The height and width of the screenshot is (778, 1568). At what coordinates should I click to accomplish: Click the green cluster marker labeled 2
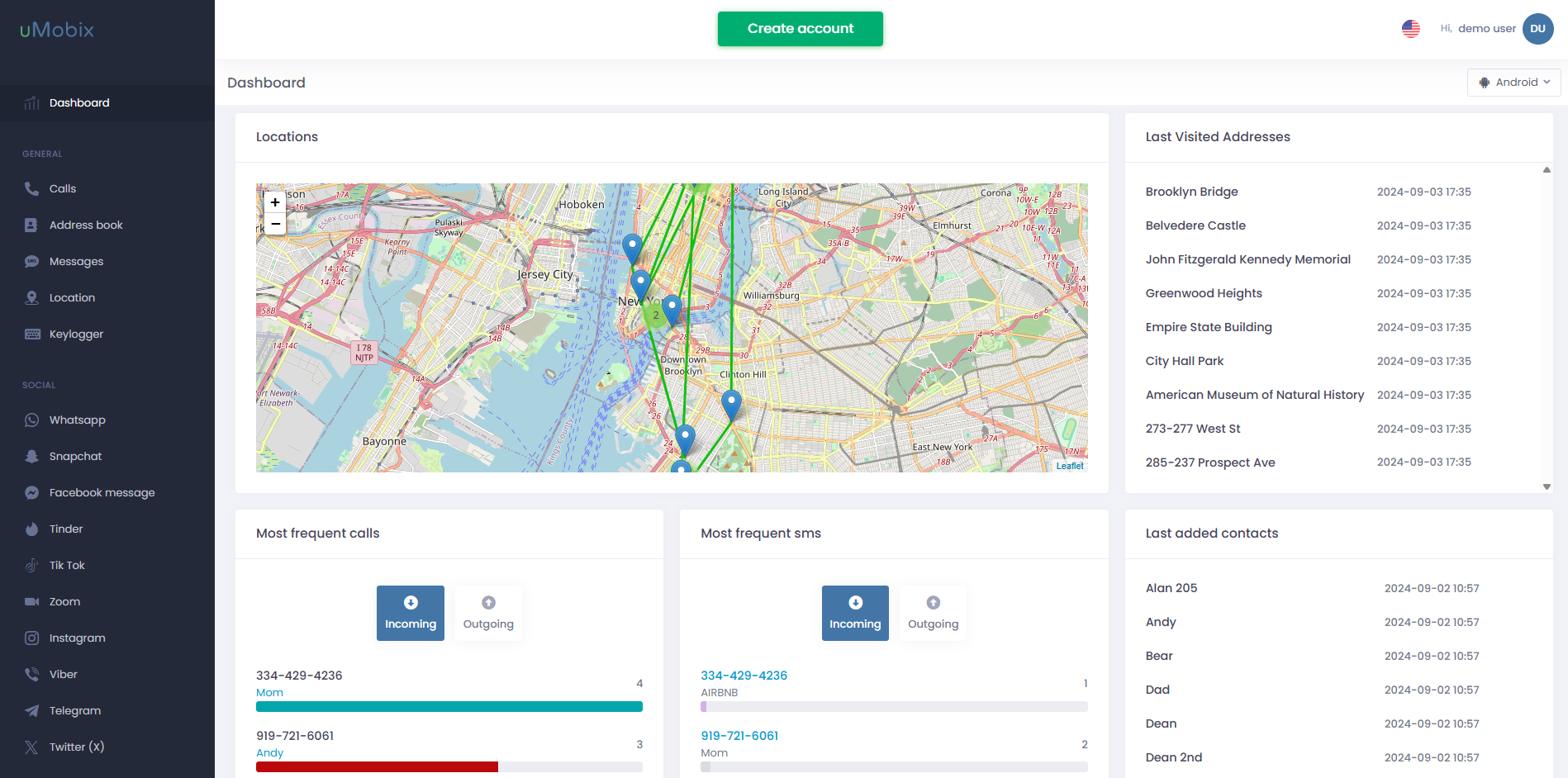pyautogui.click(x=656, y=315)
